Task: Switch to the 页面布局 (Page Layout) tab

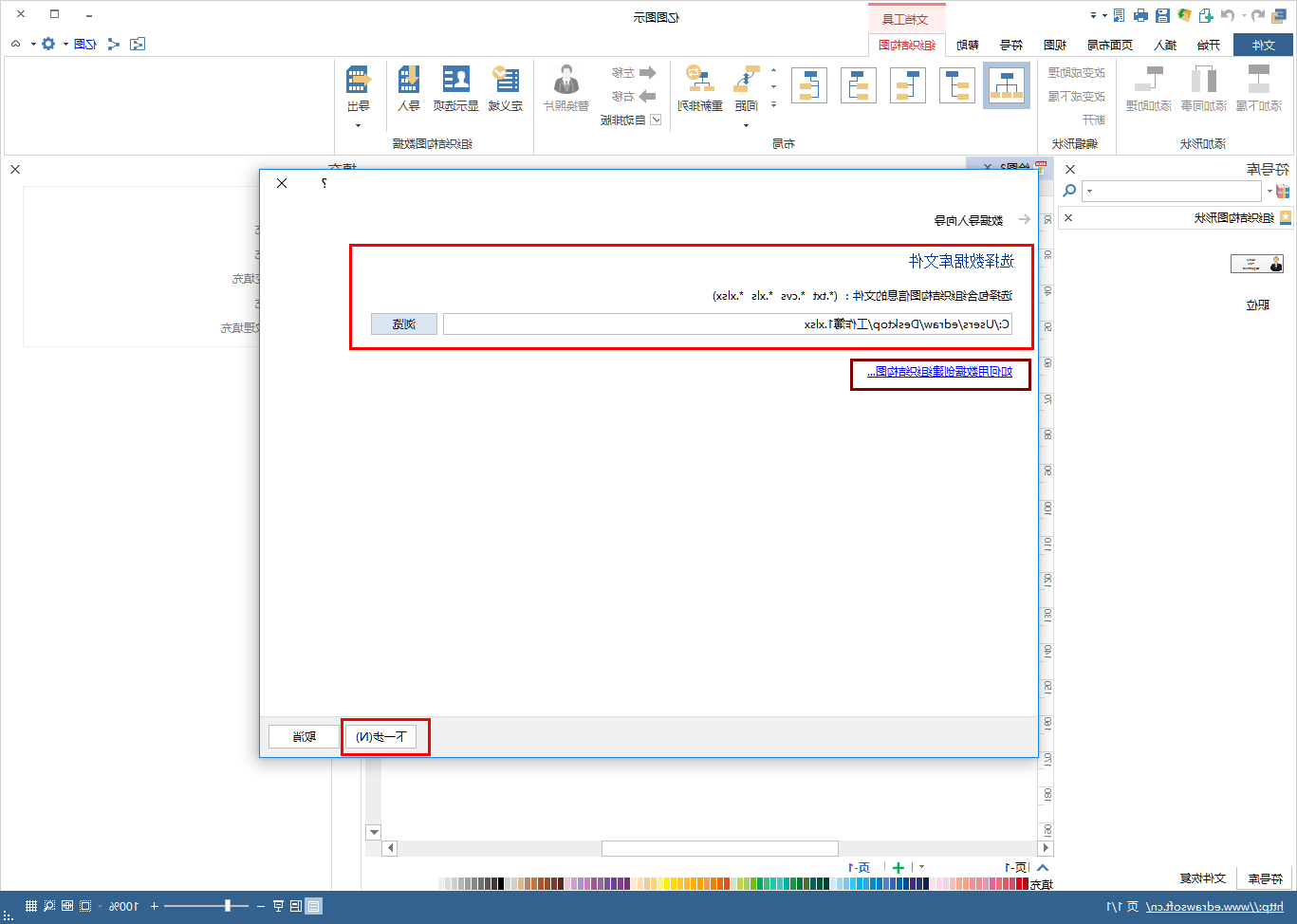Action: pos(1110,45)
